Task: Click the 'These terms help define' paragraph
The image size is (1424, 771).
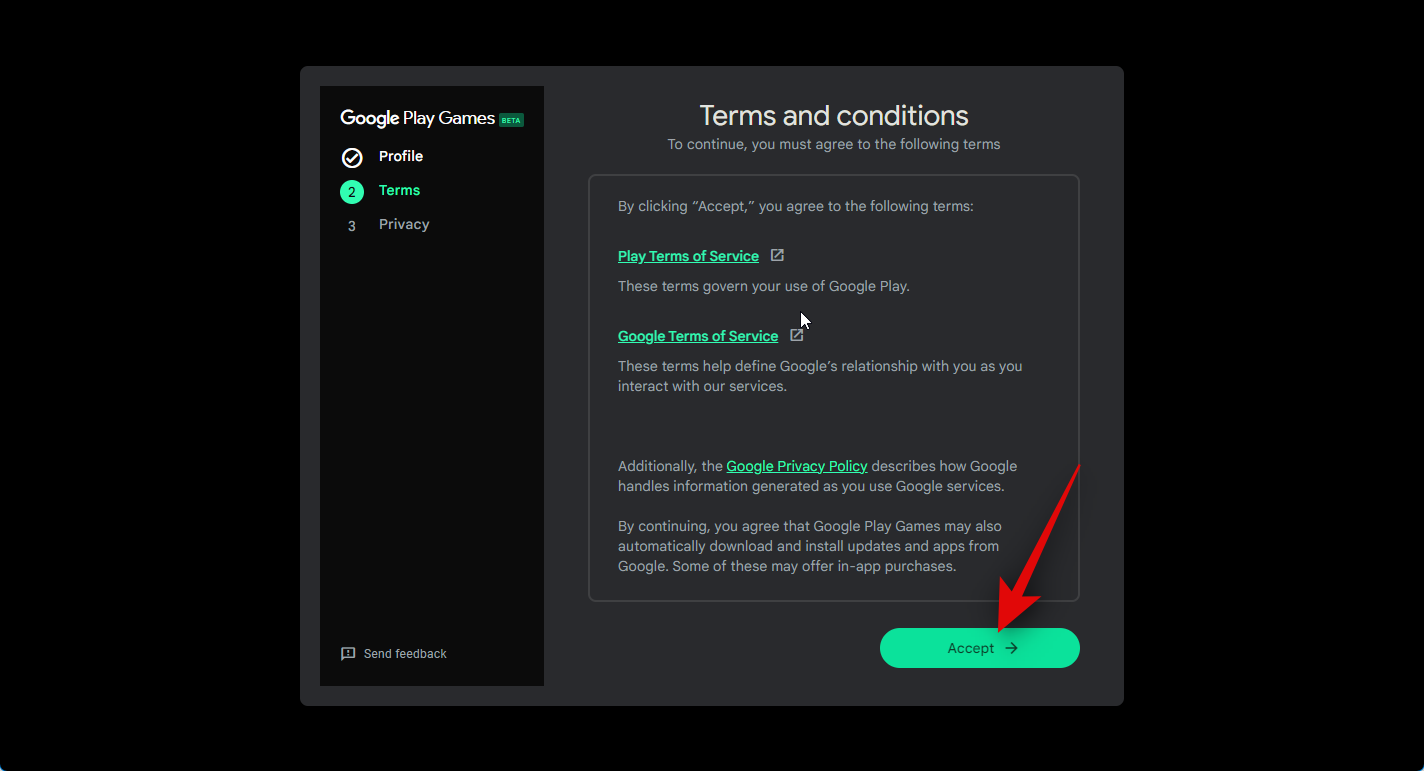Action: point(820,376)
